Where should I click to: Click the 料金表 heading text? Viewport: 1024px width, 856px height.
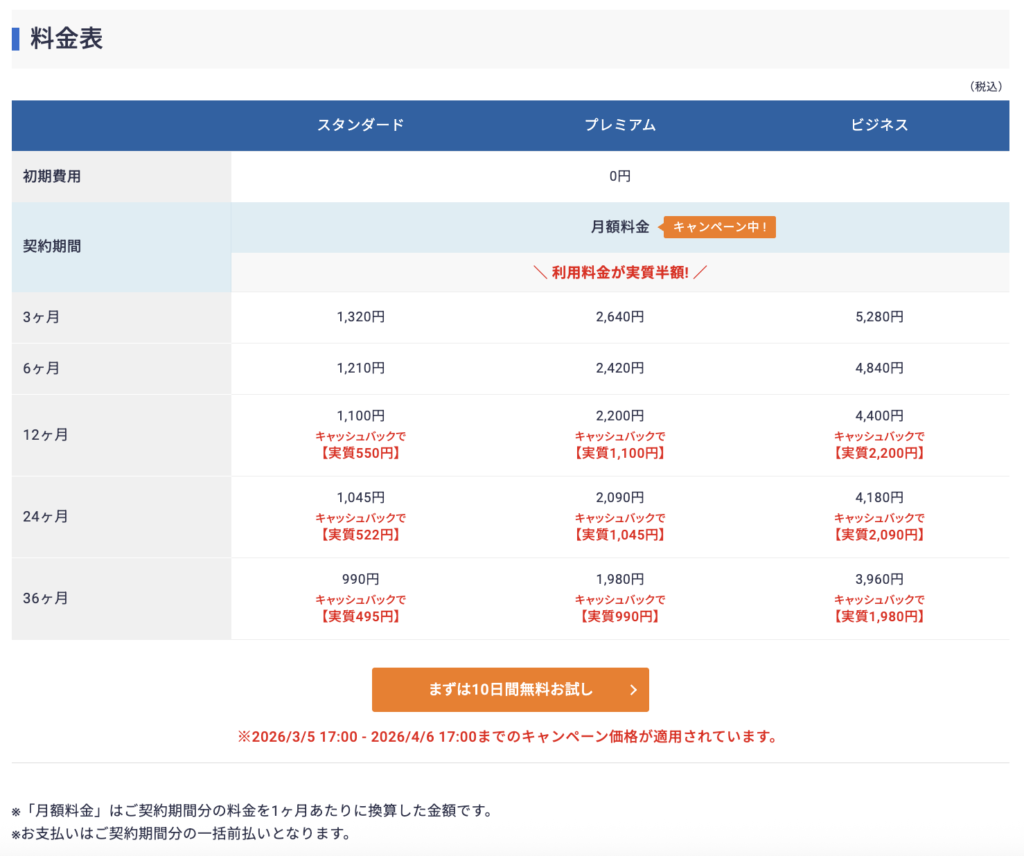click(67, 39)
